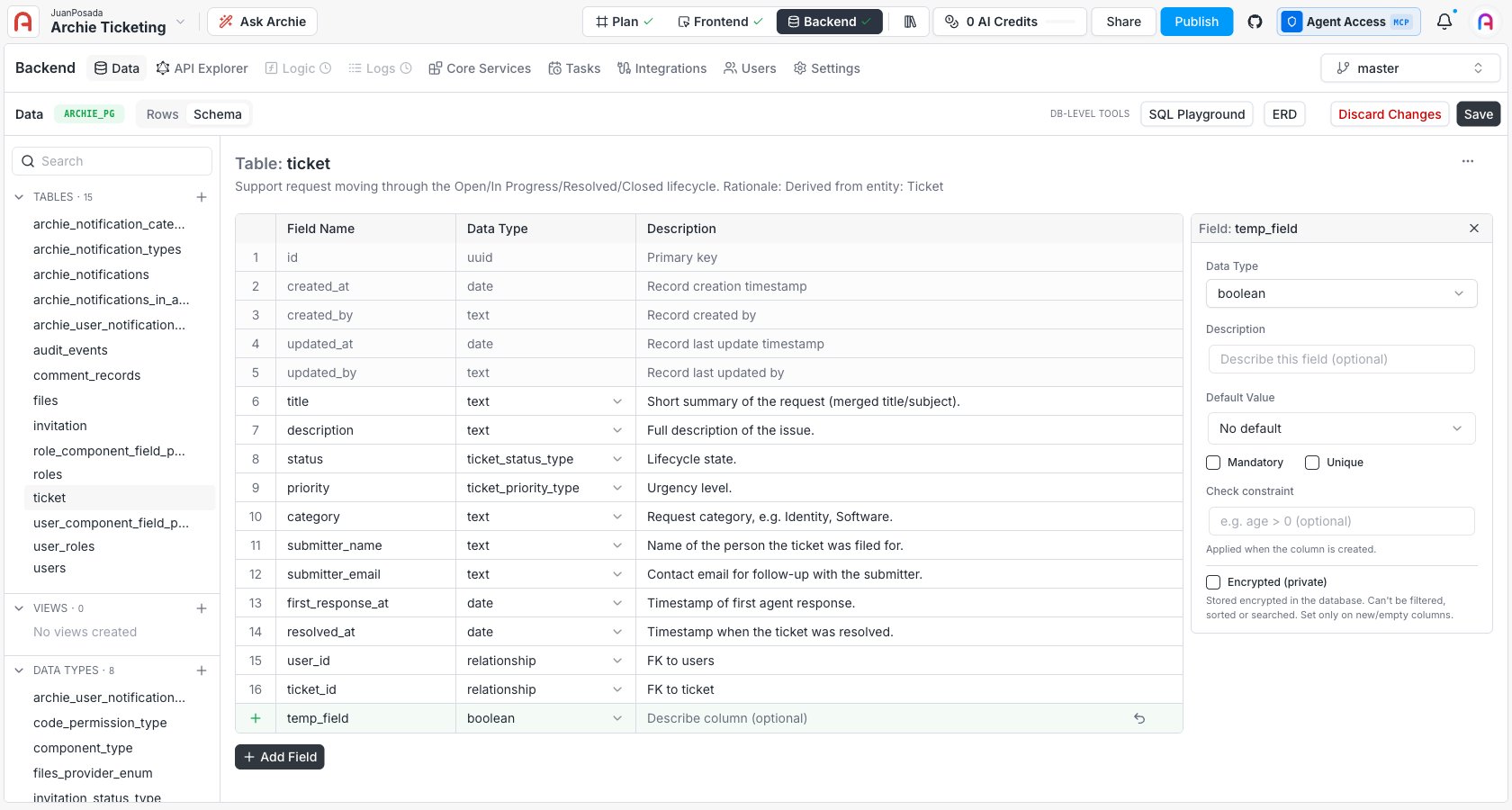Toggle Encrypted (private) checkbox
Image resolution: width=1512 pixels, height=810 pixels.
click(x=1213, y=582)
